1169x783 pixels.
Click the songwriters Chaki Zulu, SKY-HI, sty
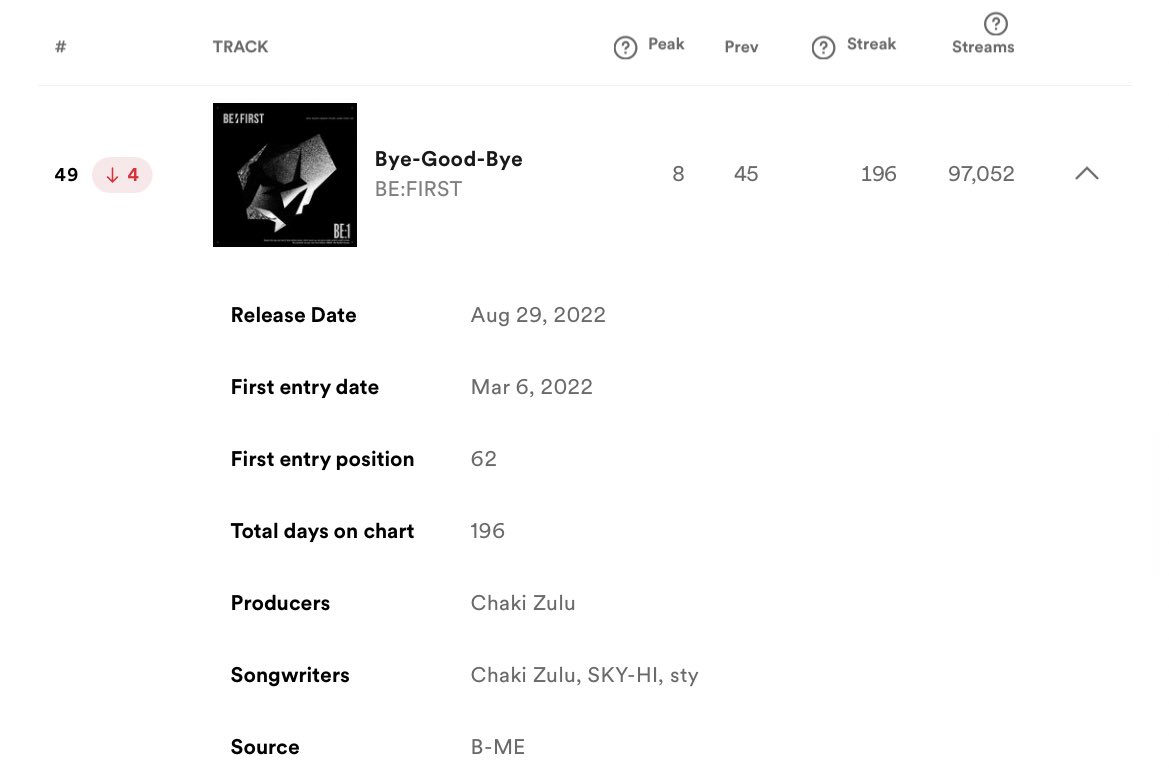(x=584, y=675)
